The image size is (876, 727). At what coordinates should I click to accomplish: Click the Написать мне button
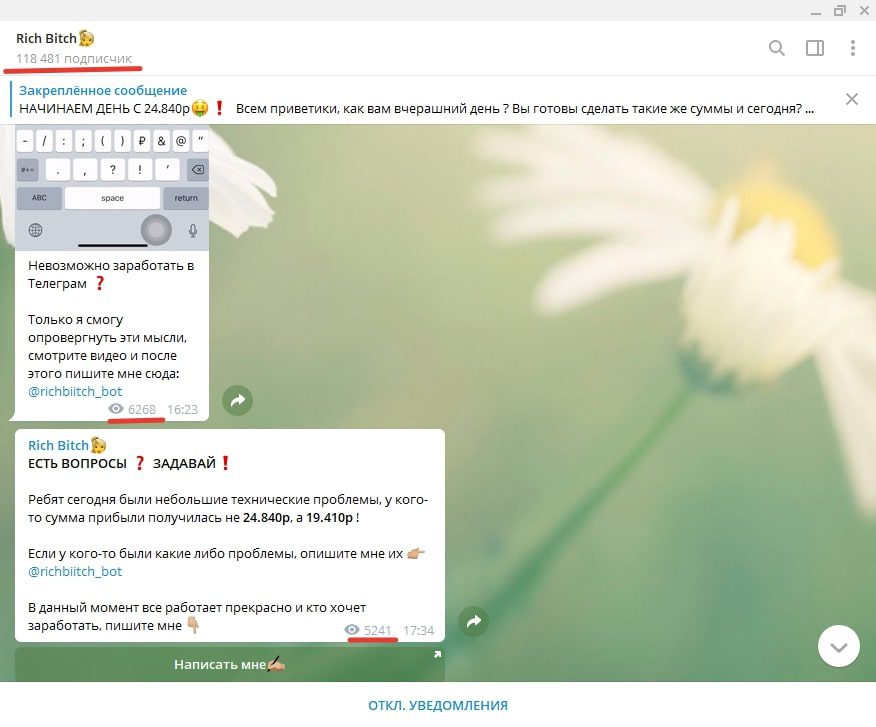pyautogui.click(x=230, y=664)
